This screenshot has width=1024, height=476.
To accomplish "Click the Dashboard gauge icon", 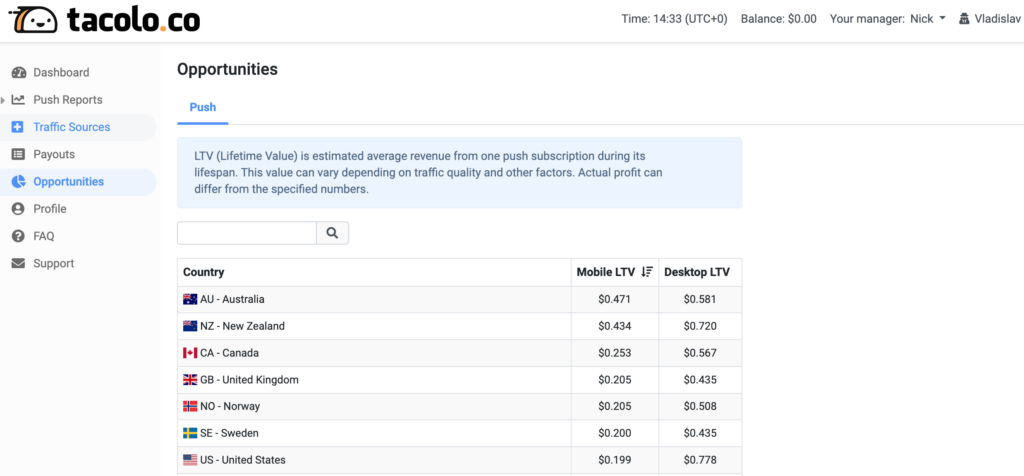I will click(18, 72).
